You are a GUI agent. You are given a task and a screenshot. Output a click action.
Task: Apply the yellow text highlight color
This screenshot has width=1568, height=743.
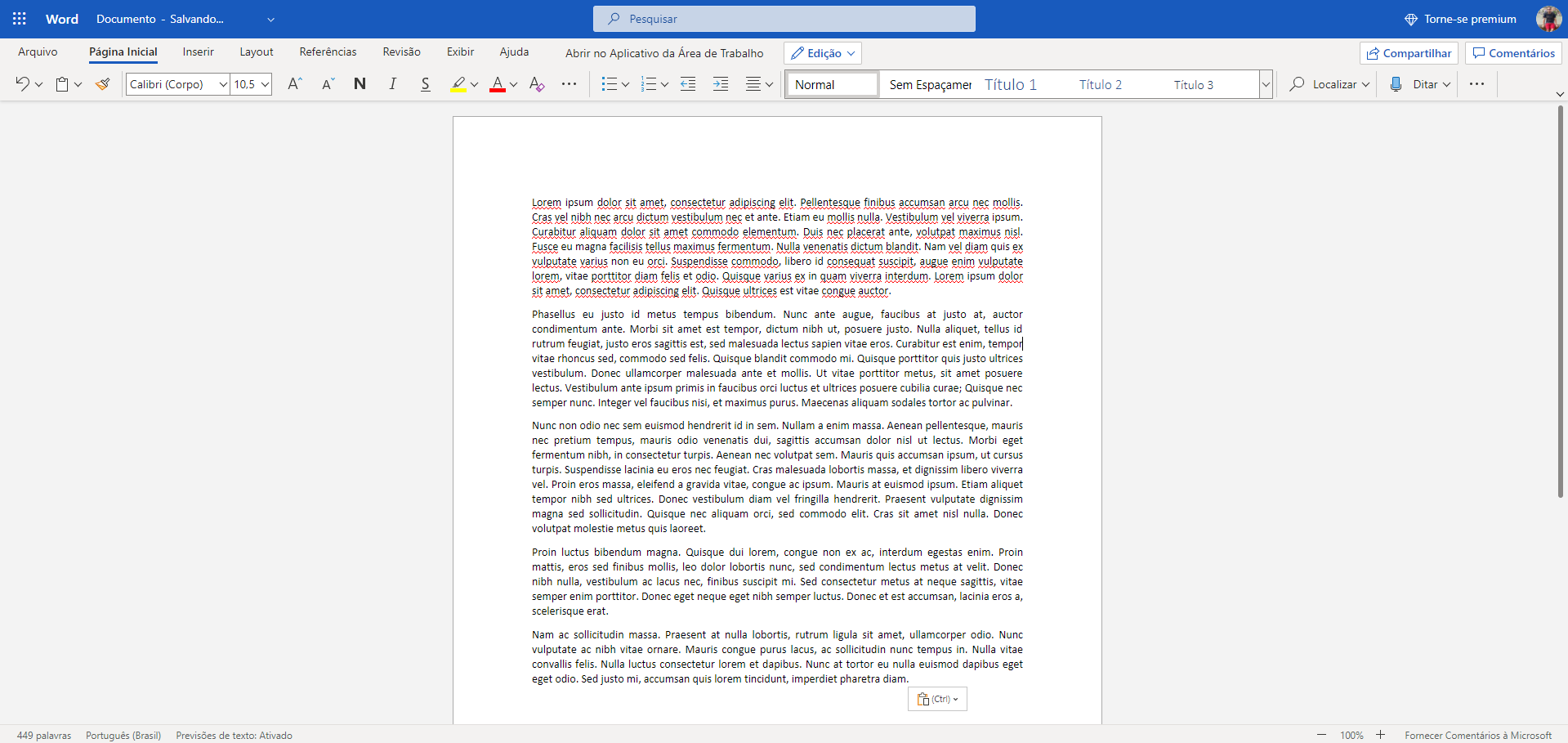(458, 83)
